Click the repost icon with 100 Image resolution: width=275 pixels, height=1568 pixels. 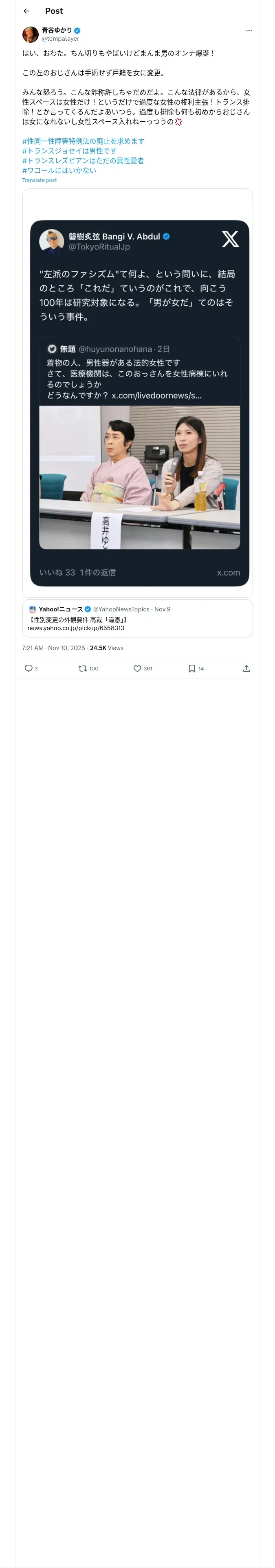(x=82, y=668)
